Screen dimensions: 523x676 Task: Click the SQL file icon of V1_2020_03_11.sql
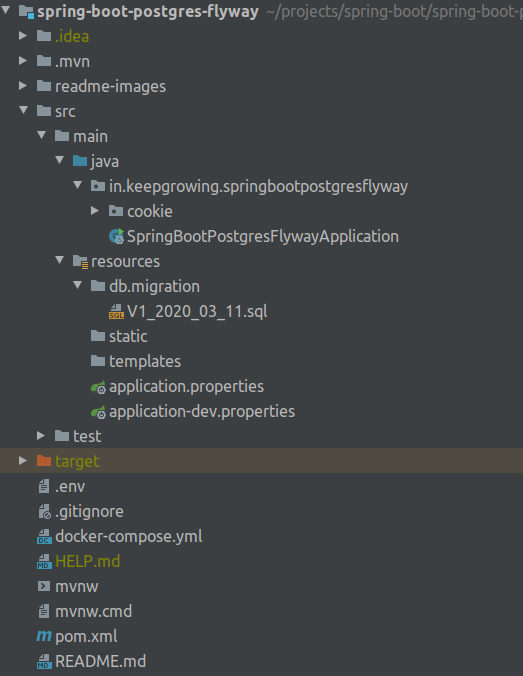tap(116, 311)
